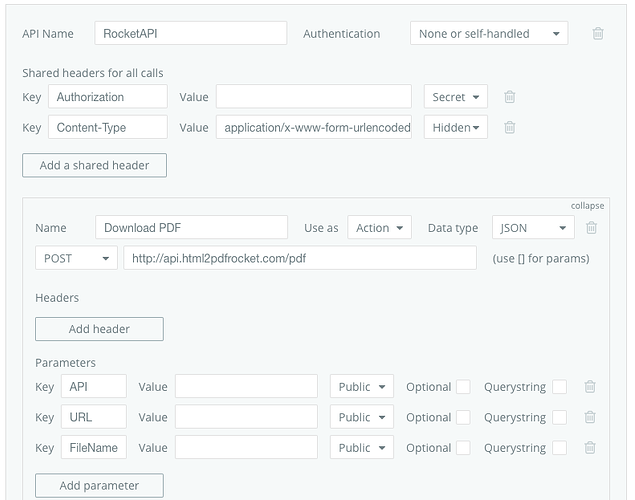Screen dimensions: 635x500
Task: Open the Use as Action dropdown
Action: [379, 228]
